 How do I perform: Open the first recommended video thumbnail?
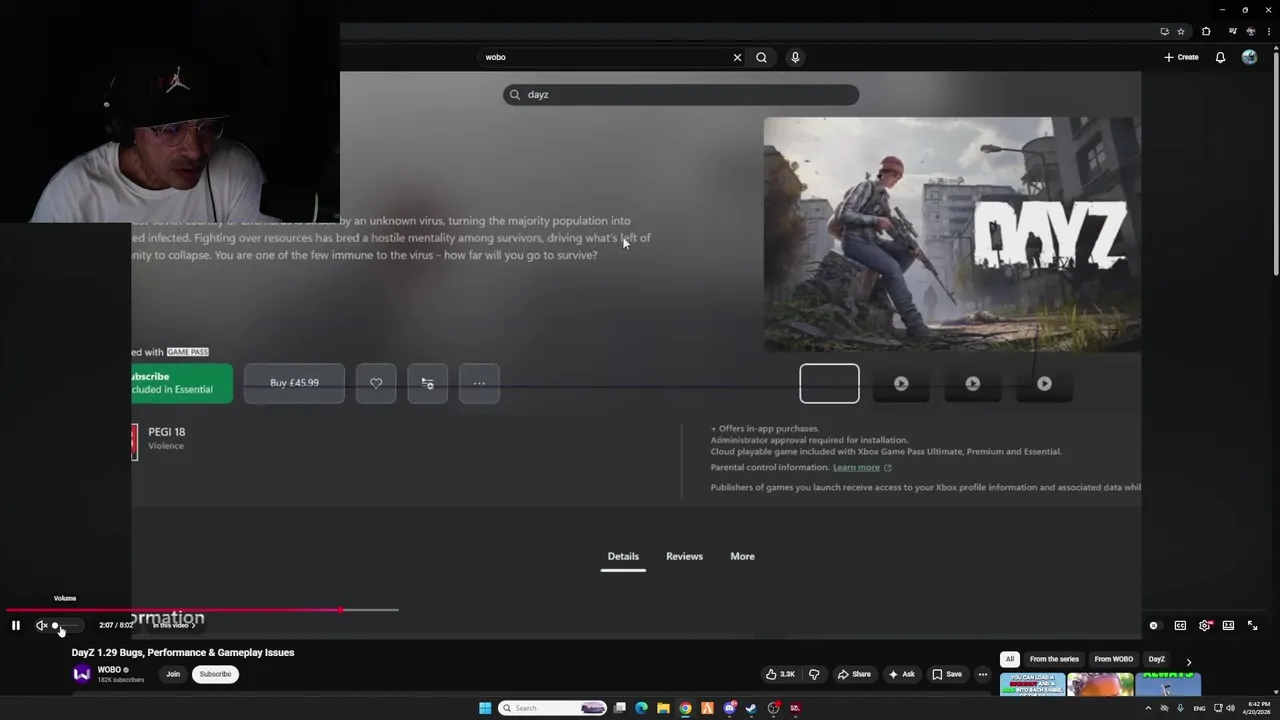(x=1032, y=685)
